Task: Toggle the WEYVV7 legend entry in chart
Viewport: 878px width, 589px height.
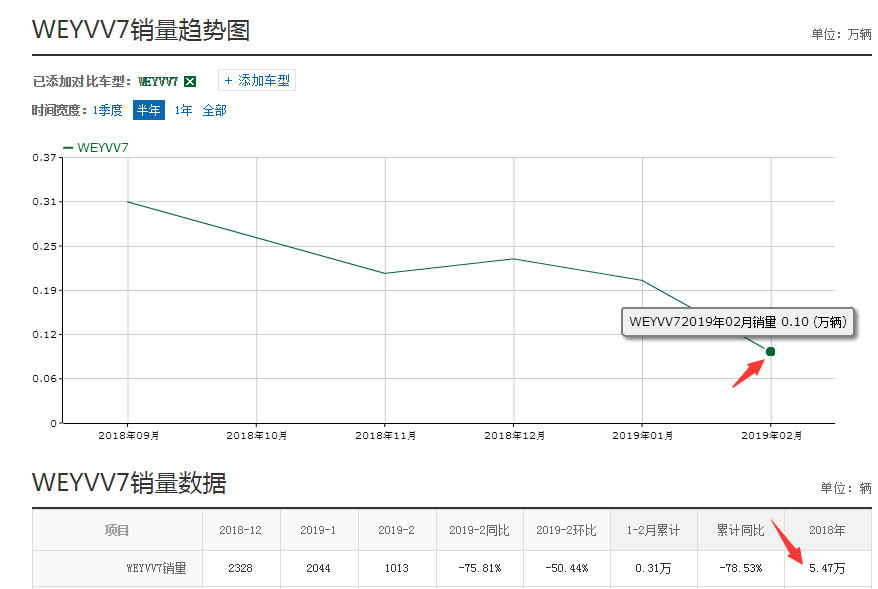Action: pos(96,148)
